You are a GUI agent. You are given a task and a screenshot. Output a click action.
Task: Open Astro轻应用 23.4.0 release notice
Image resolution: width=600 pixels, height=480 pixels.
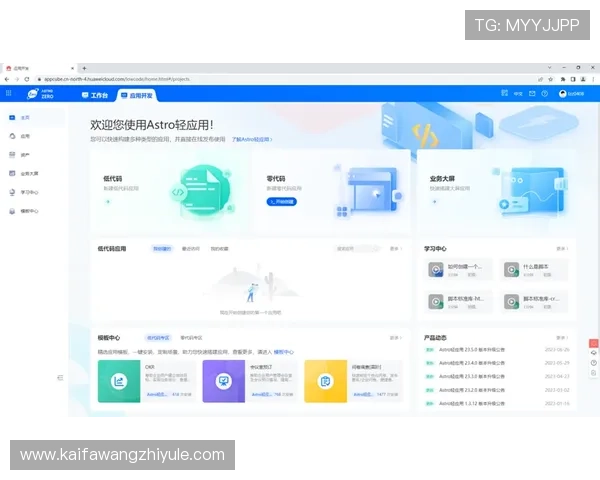click(x=472, y=363)
